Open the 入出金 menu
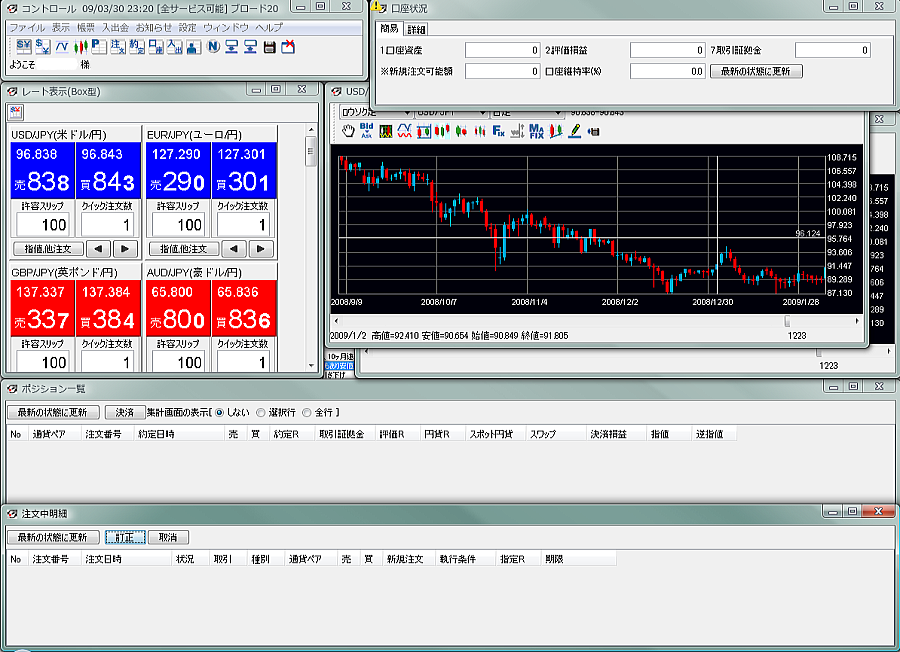 click(115, 27)
